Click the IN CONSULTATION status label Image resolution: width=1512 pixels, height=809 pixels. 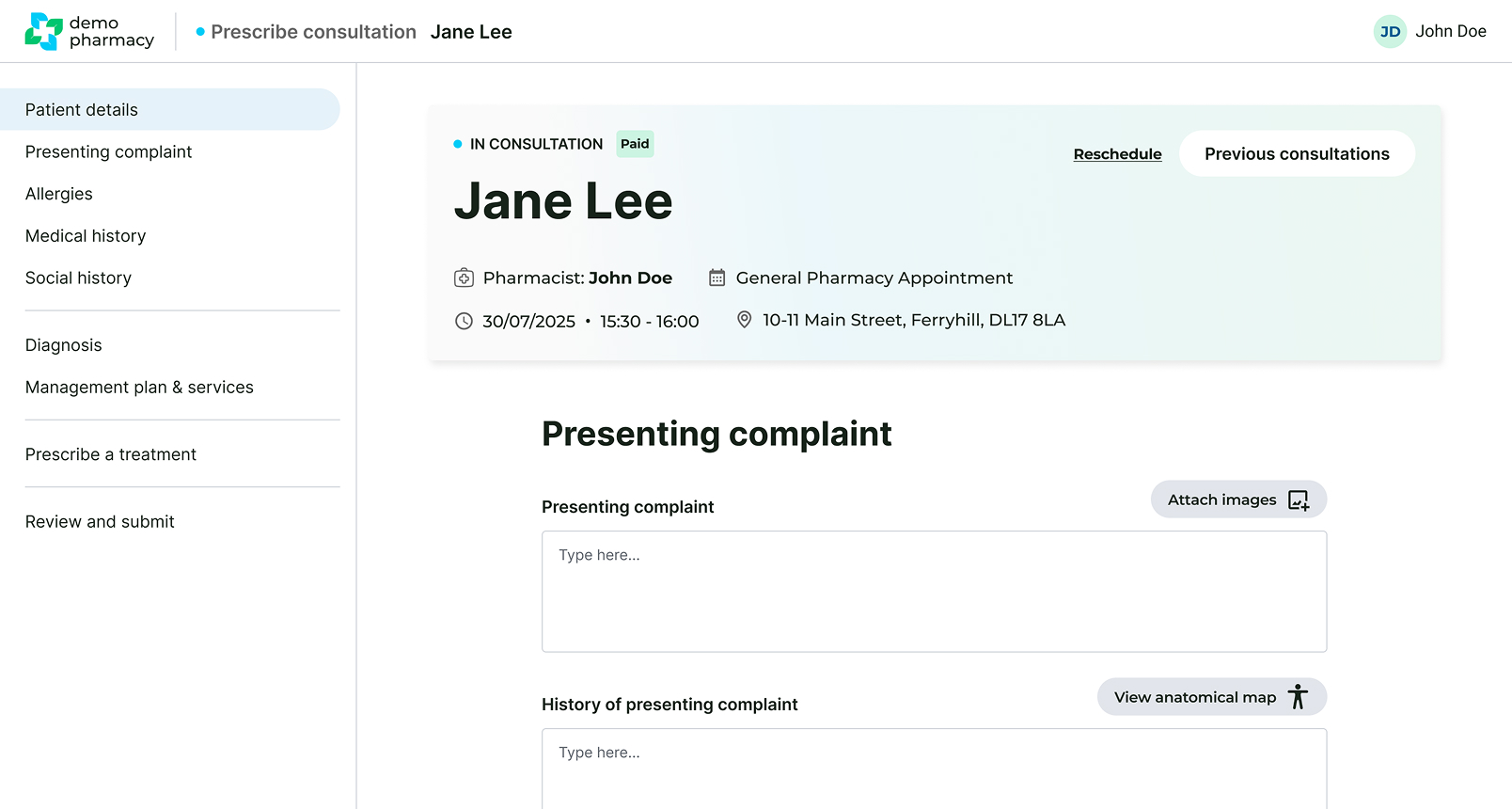tap(536, 144)
